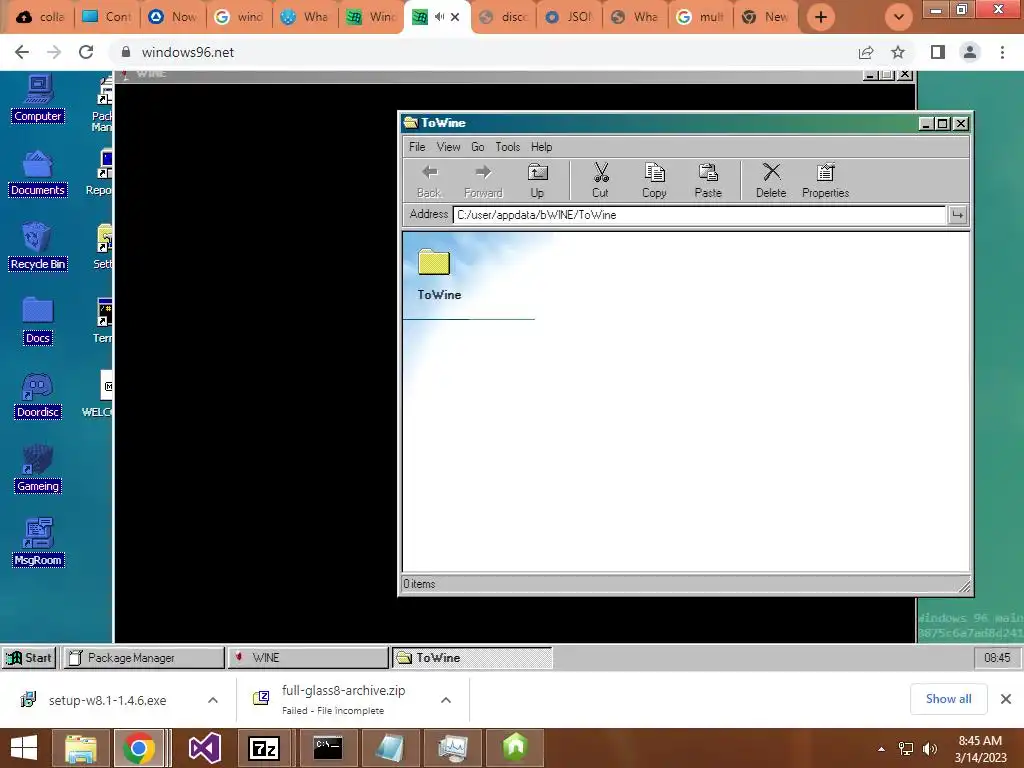1024x768 pixels.
Task: Launch the Doordisc shortcut
Action: click(x=38, y=395)
